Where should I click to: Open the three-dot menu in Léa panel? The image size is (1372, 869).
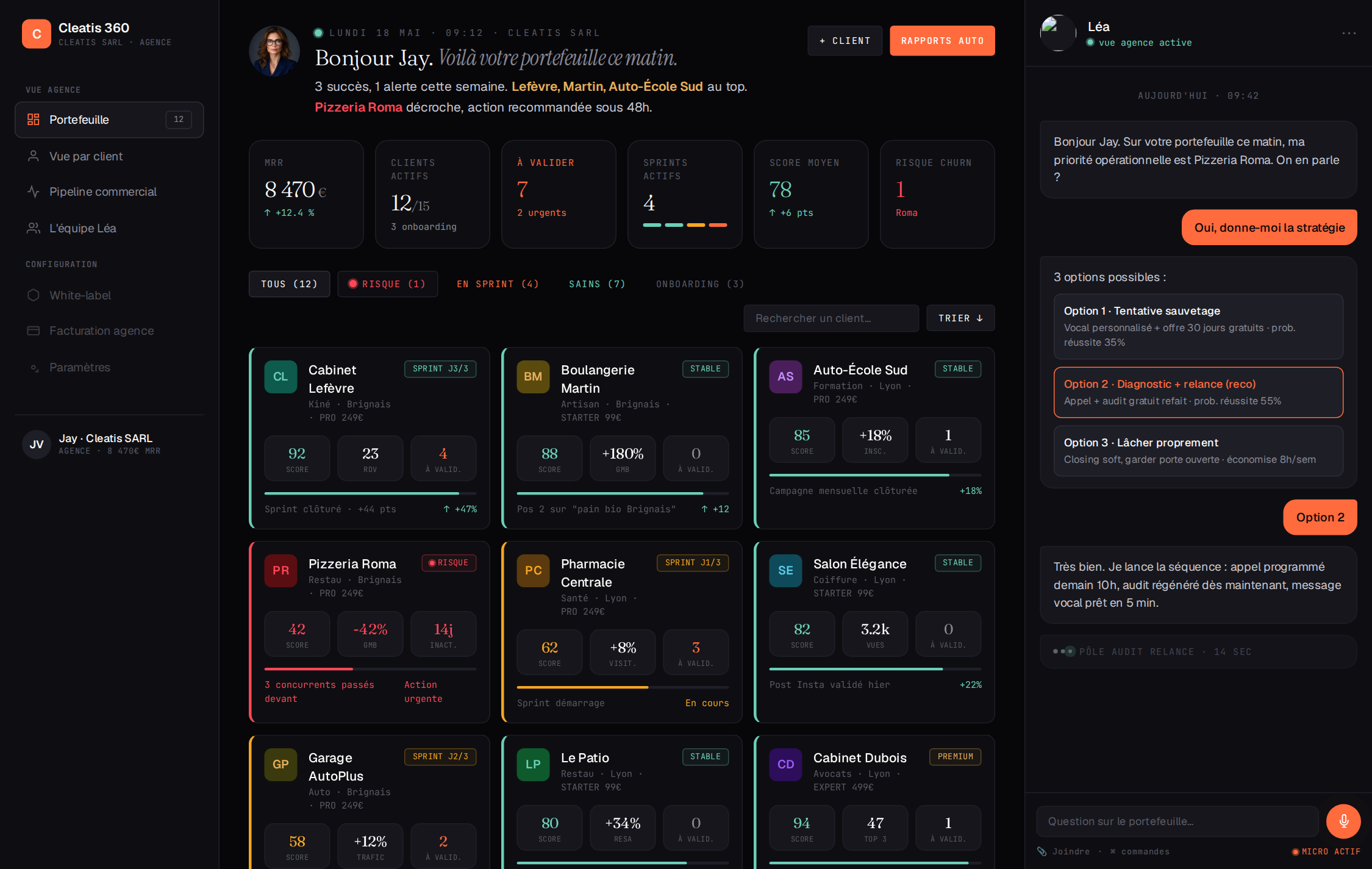pyautogui.click(x=1349, y=33)
